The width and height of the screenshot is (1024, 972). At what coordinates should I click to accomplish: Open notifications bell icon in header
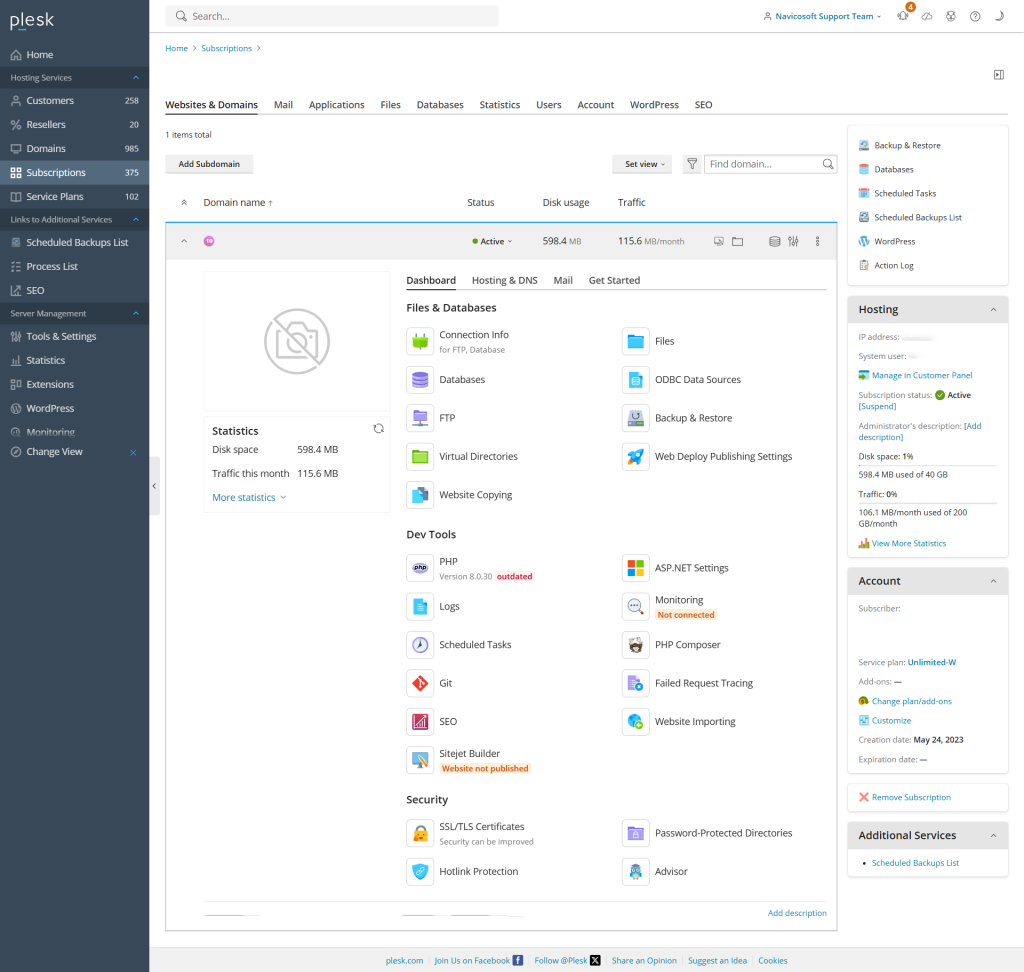903,17
